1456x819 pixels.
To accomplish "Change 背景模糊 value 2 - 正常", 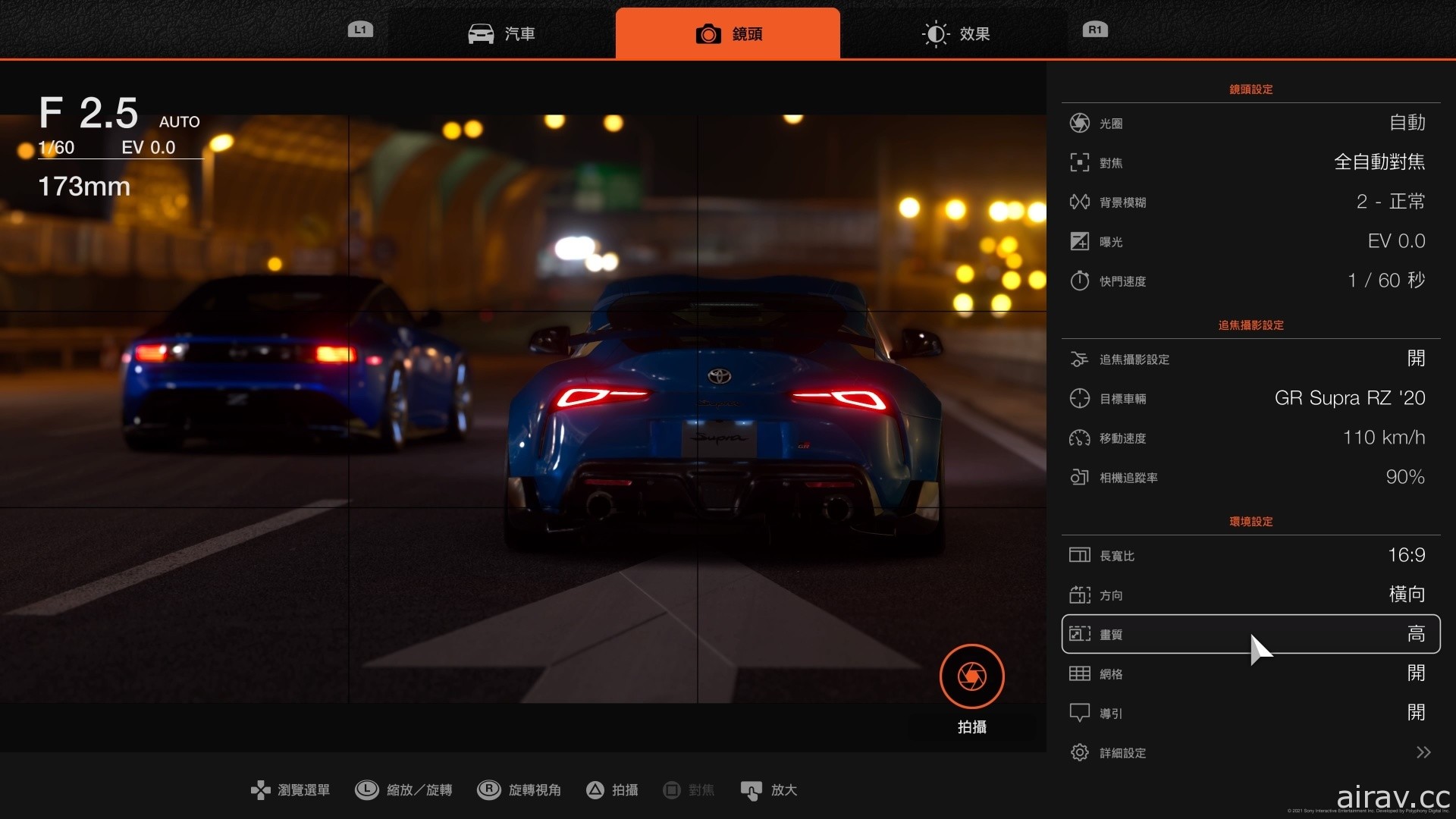I will tap(1391, 202).
